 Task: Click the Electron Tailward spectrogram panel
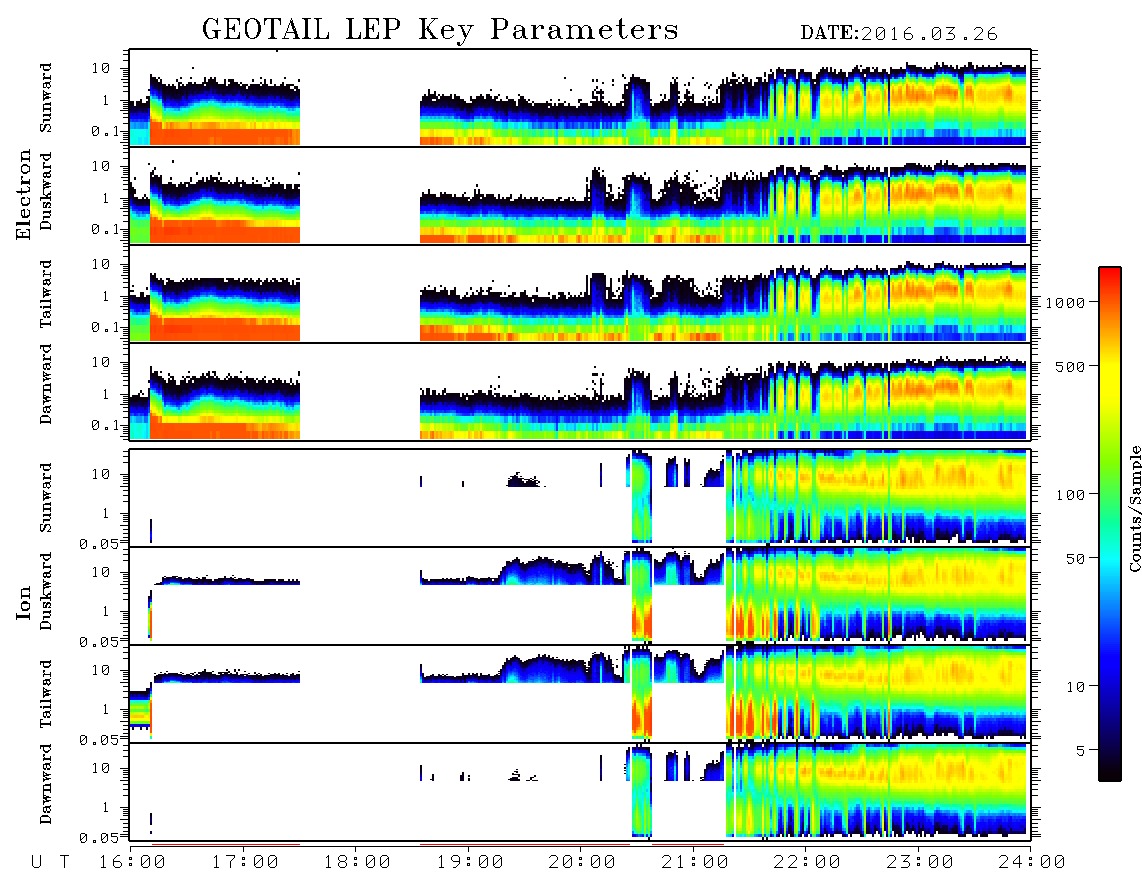point(580,294)
